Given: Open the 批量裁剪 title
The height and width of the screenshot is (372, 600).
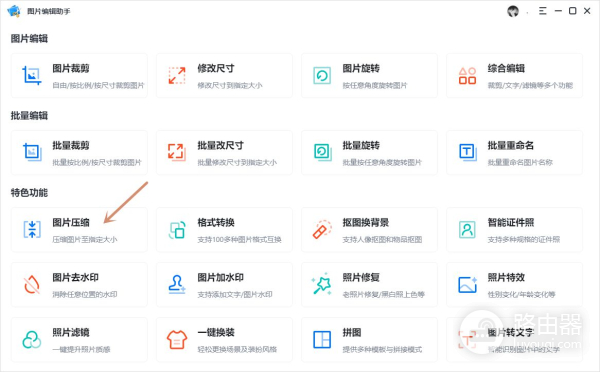Looking at the screenshot, I should (x=71, y=145).
